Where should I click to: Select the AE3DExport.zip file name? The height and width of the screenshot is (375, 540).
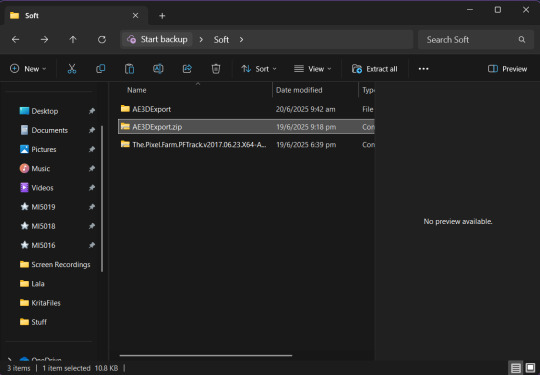point(157,127)
